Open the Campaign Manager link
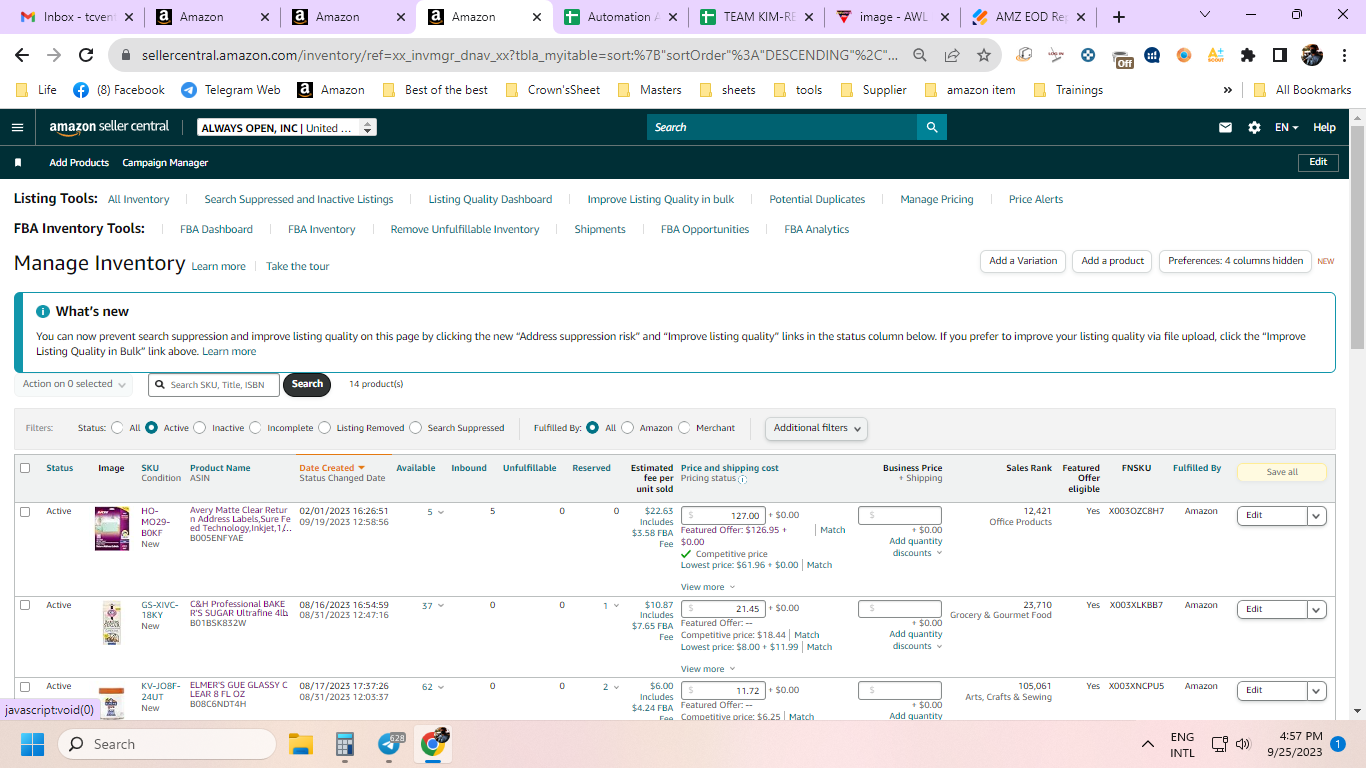Viewport: 1366px width, 768px height. point(165,162)
